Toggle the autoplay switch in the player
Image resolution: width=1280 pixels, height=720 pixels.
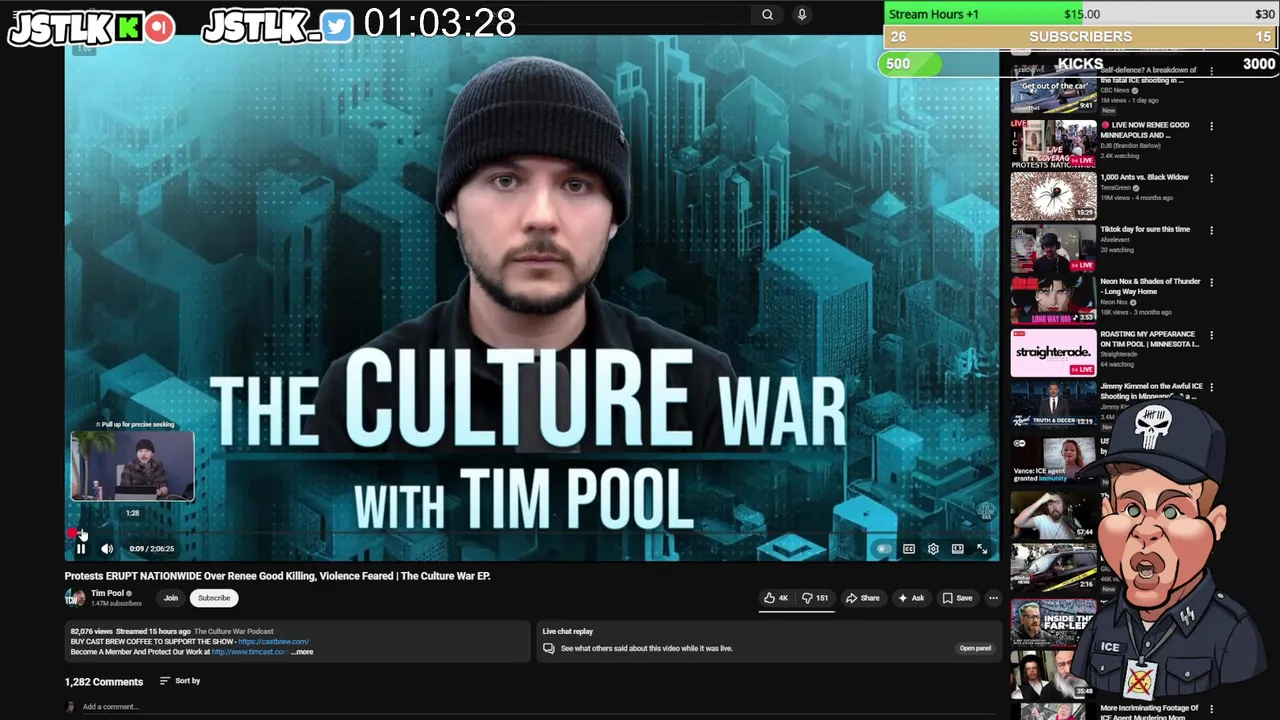(884, 548)
